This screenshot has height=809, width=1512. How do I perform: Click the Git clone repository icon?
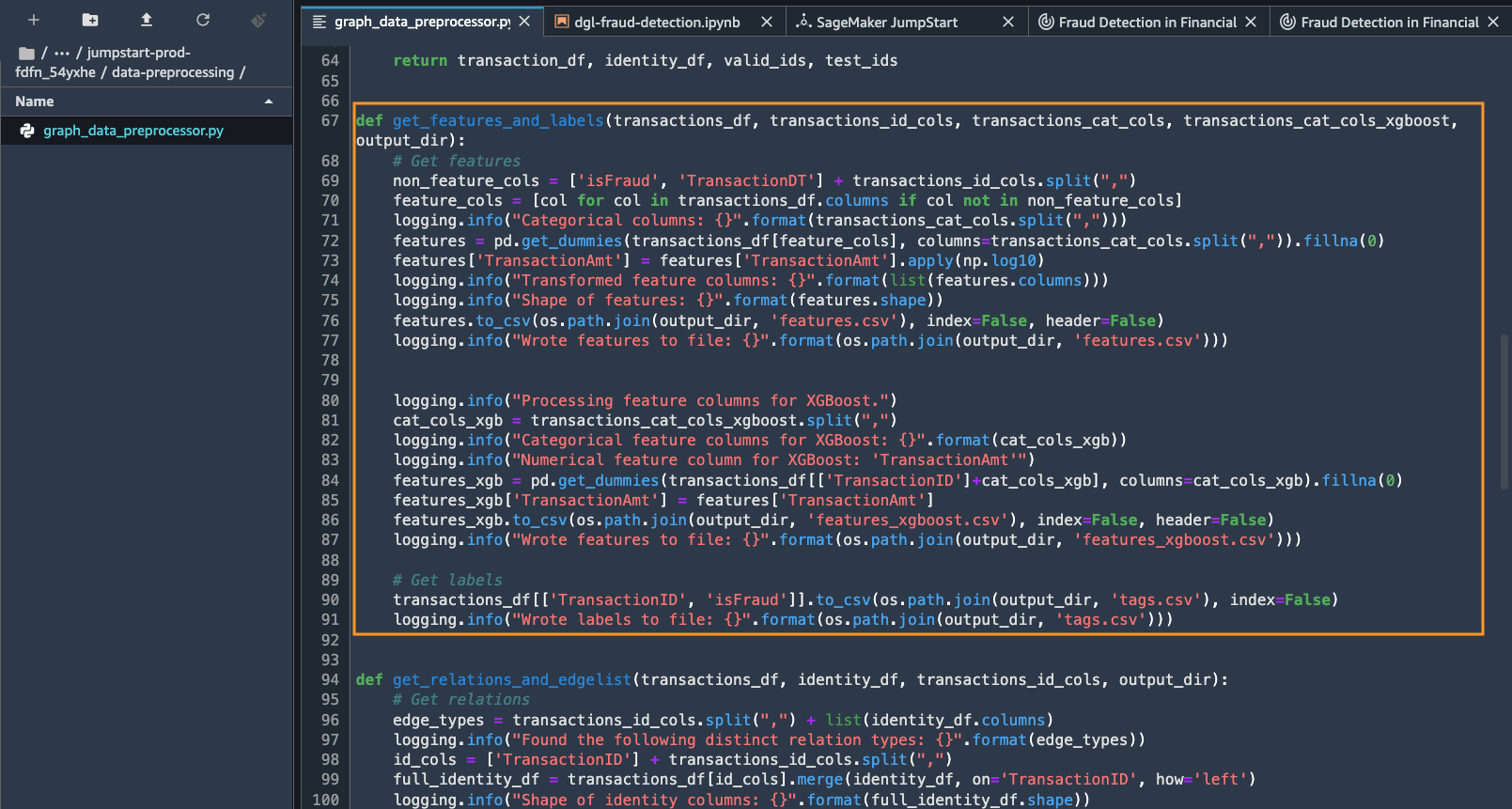(258, 20)
